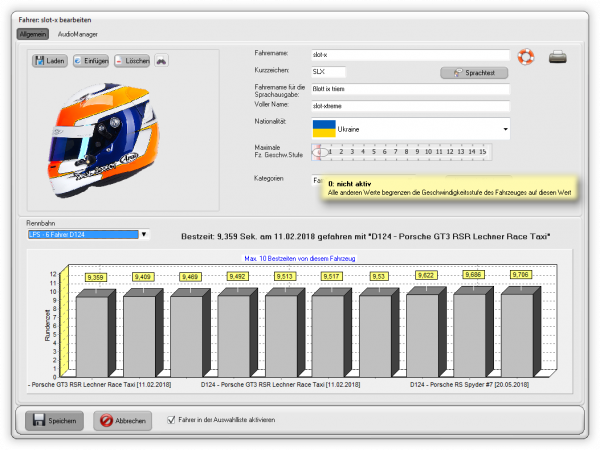Click the printer icon
The image size is (600, 450).
click(557, 57)
